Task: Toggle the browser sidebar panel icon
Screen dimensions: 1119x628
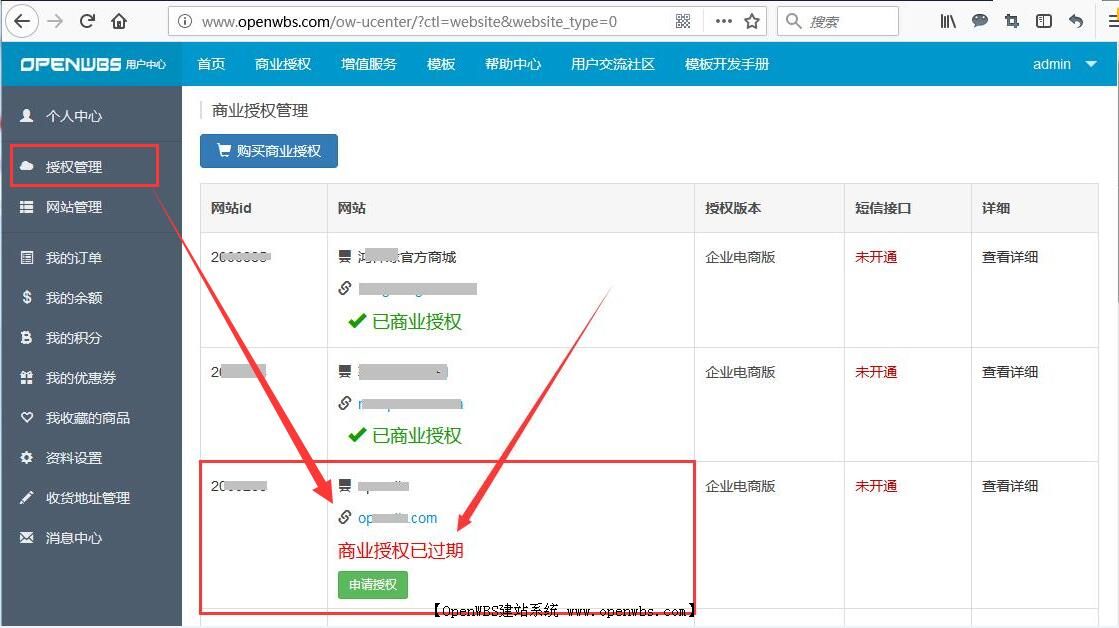Action: point(1043,20)
